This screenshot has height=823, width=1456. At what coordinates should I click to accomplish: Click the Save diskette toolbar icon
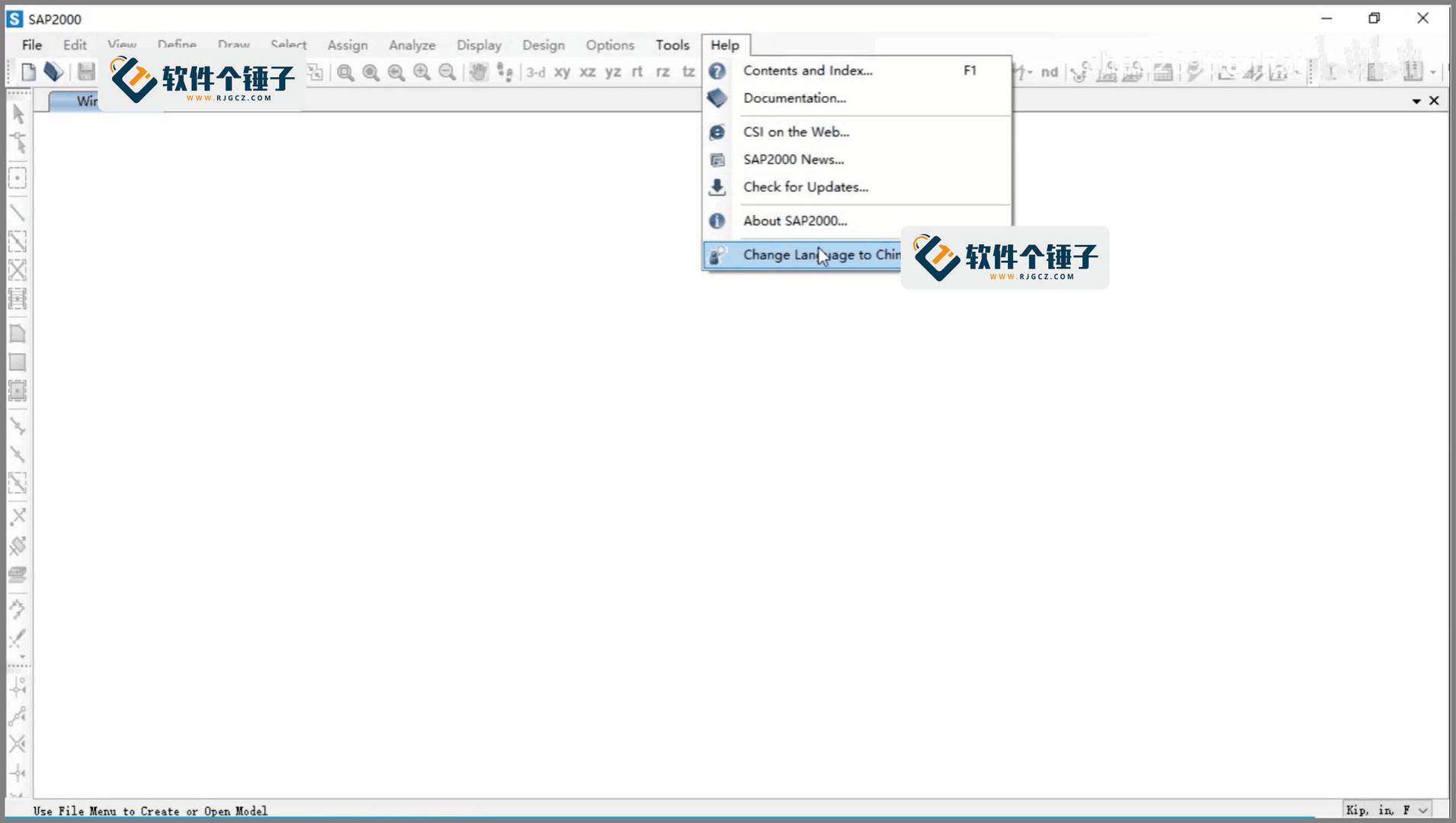click(86, 72)
